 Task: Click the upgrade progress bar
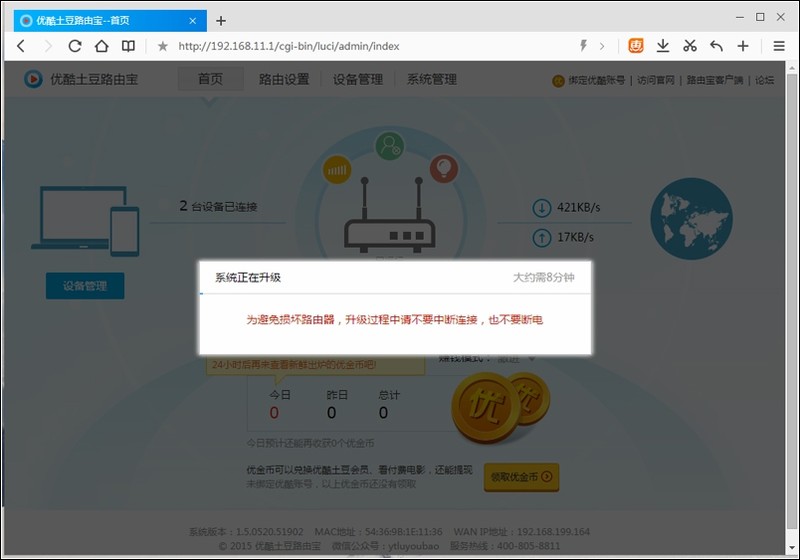395,294
